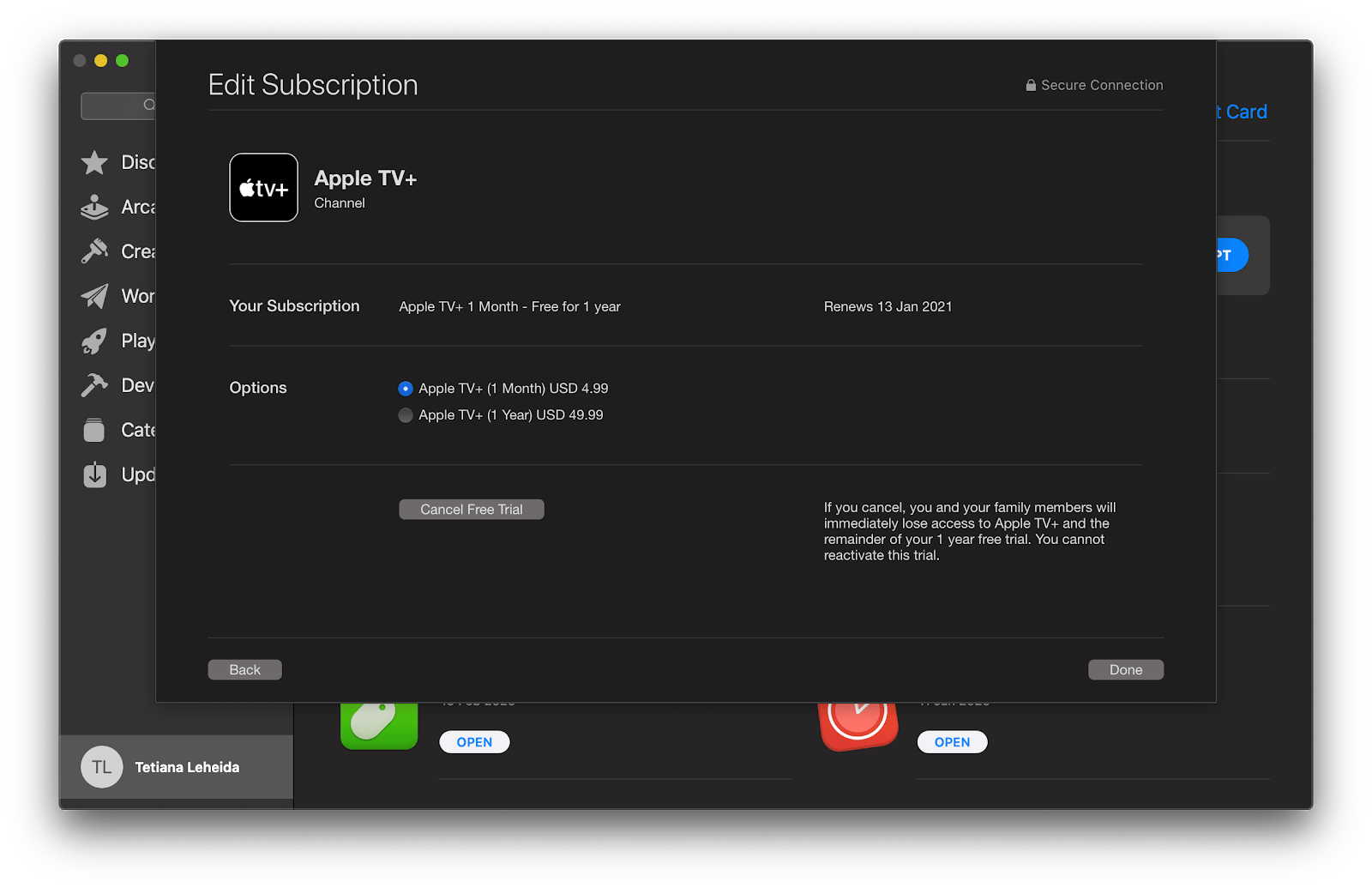
Task: Select the Discover star icon in sidebar
Action: [94, 162]
